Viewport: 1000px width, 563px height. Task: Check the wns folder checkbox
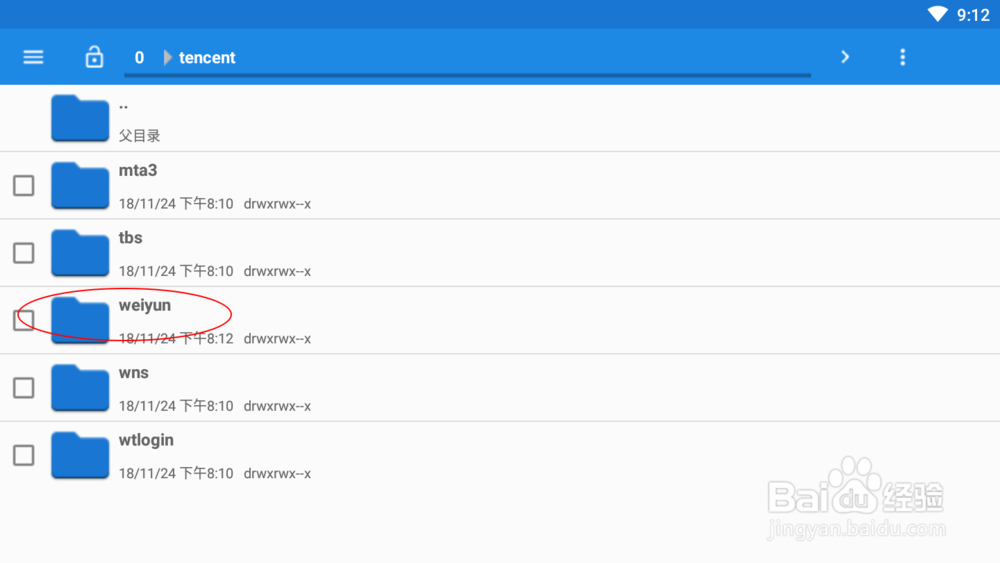[x=24, y=388]
